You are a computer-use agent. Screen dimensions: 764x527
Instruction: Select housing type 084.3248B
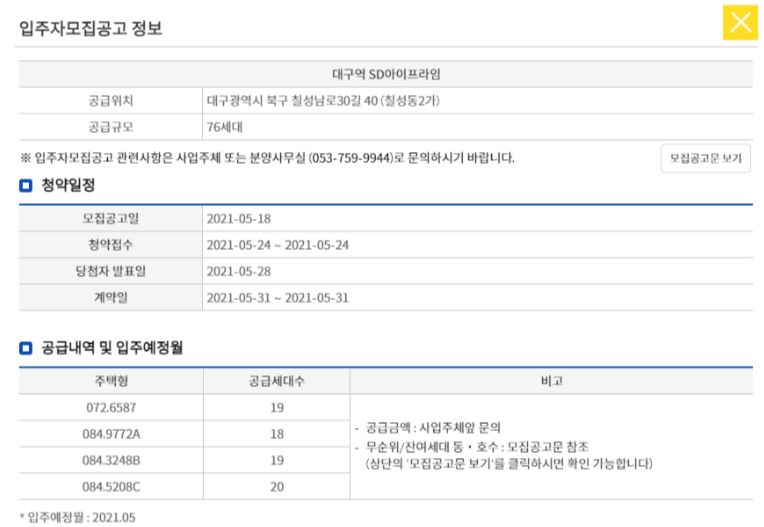111,460
